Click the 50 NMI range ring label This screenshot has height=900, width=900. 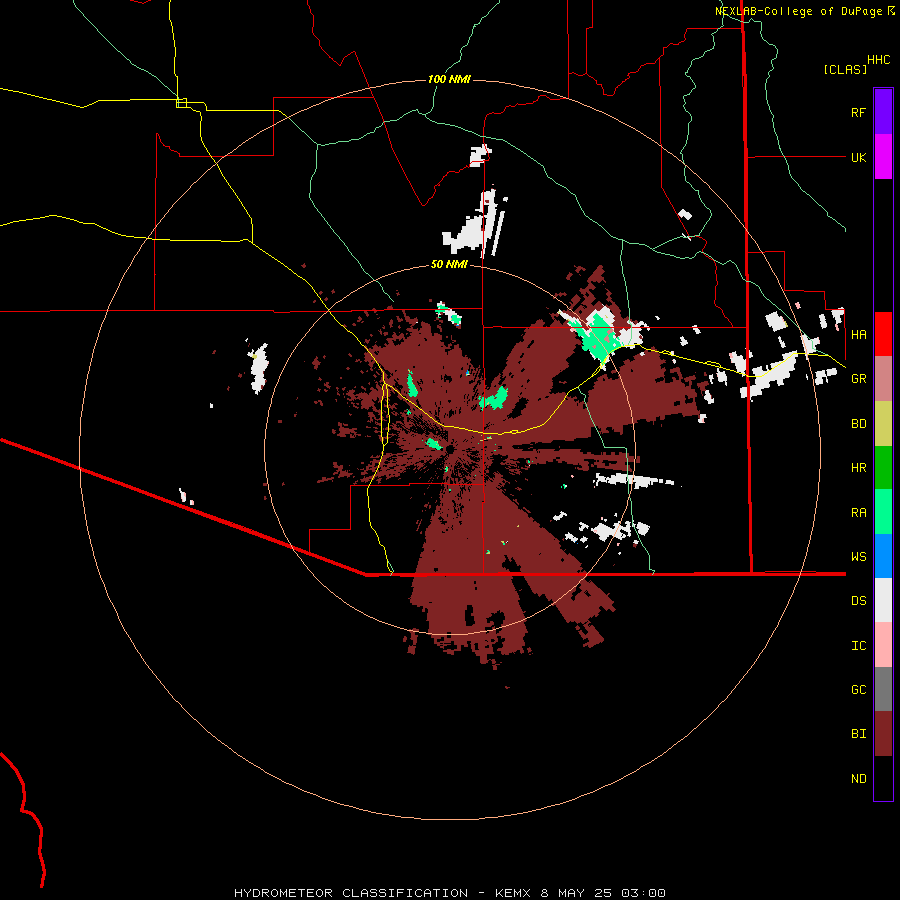point(449,264)
